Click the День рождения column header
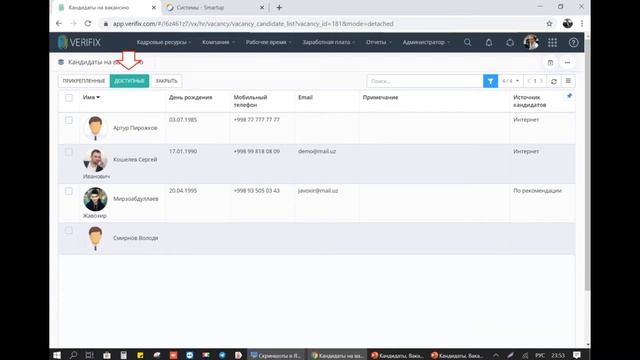The width and height of the screenshot is (640, 360). click(190, 97)
